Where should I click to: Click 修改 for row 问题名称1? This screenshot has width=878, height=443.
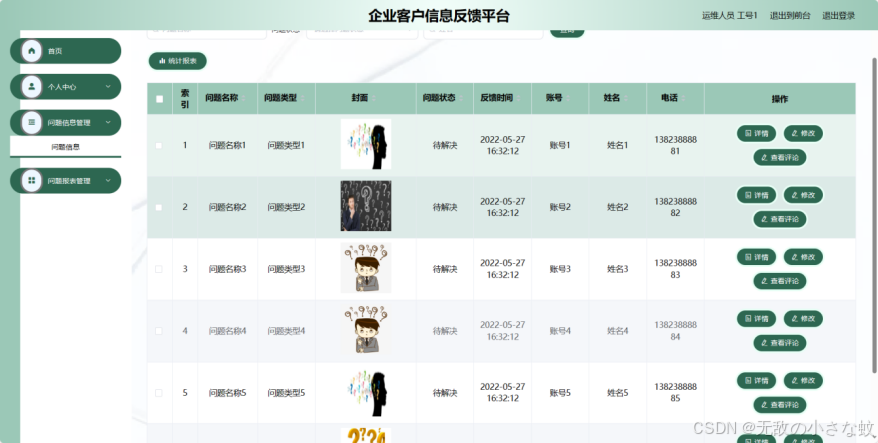coord(803,133)
